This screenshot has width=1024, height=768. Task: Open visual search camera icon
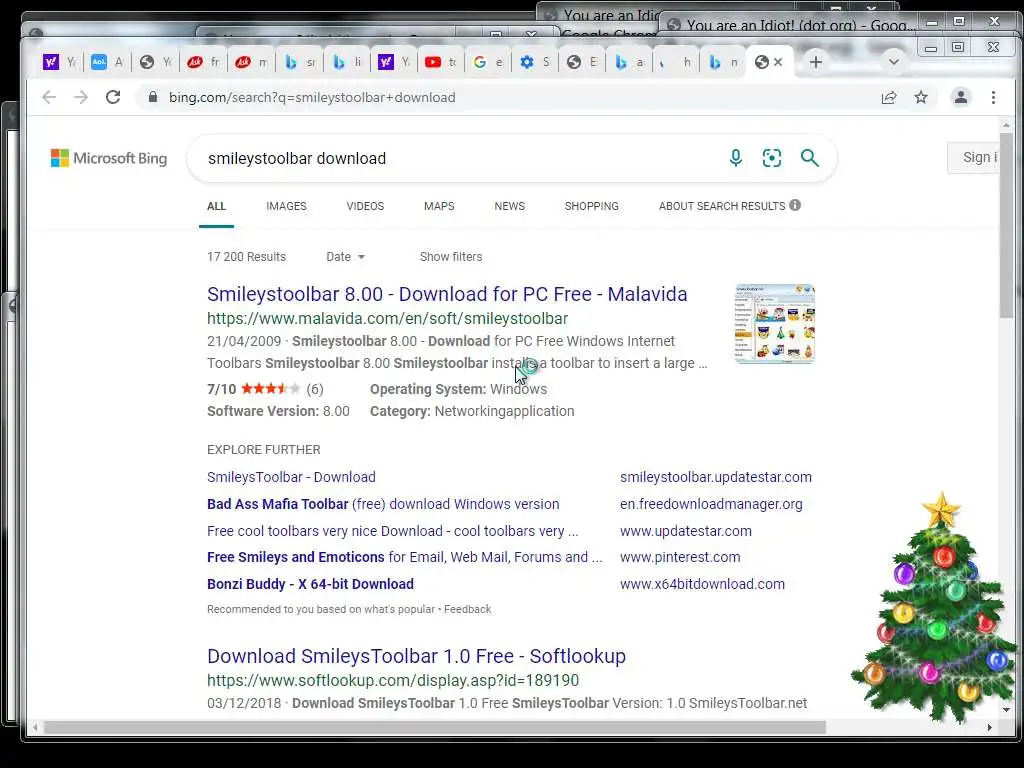pos(772,158)
